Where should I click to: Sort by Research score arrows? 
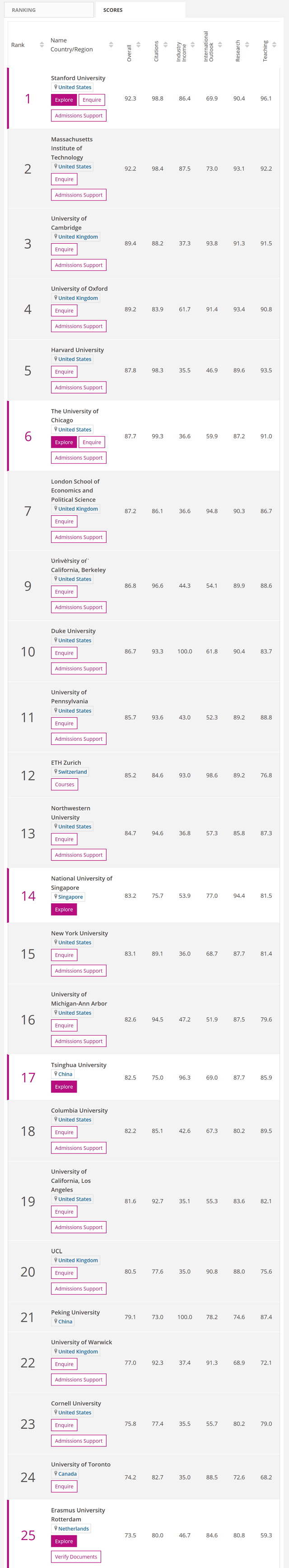pyautogui.click(x=247, y=45)
